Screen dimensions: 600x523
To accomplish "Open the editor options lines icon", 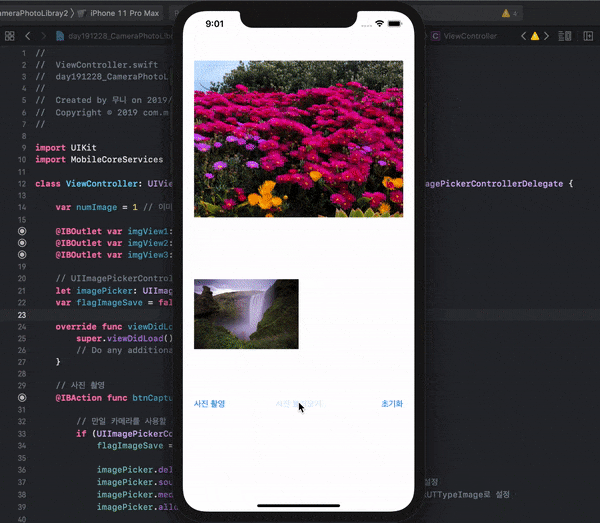I will tap(564, 36).
